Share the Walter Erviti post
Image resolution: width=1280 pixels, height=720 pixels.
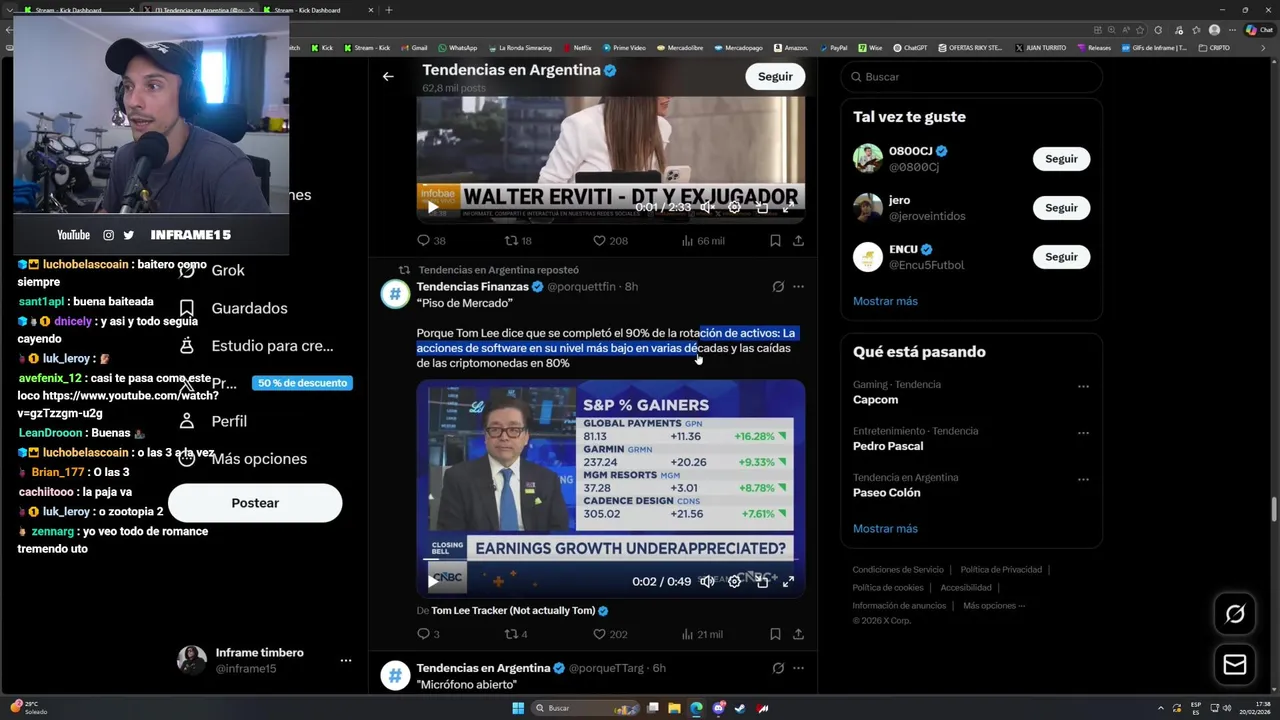(798, 240)
